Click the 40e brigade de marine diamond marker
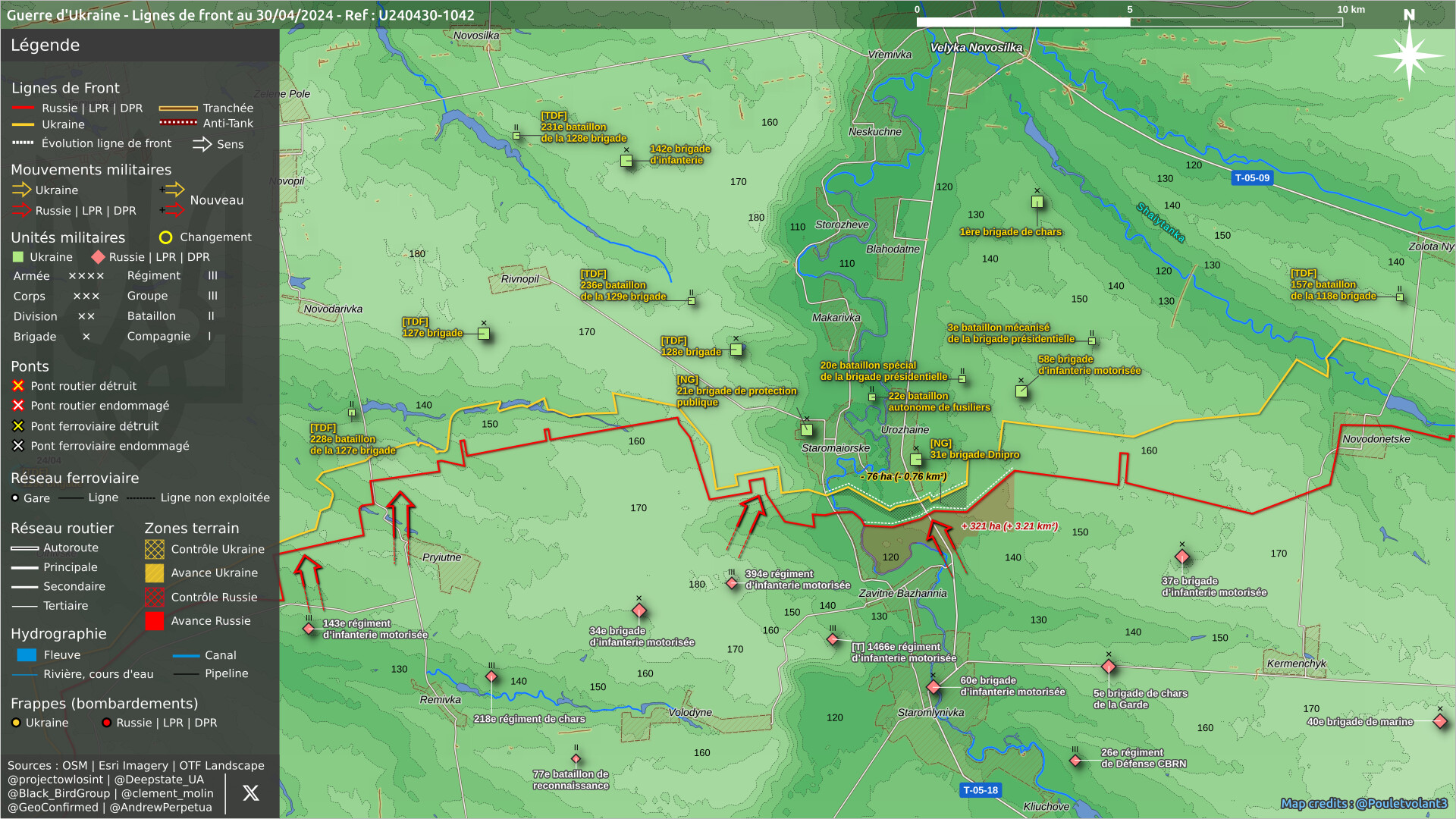Screen dimensions: 1456x819 click(x=1439, y=721)
